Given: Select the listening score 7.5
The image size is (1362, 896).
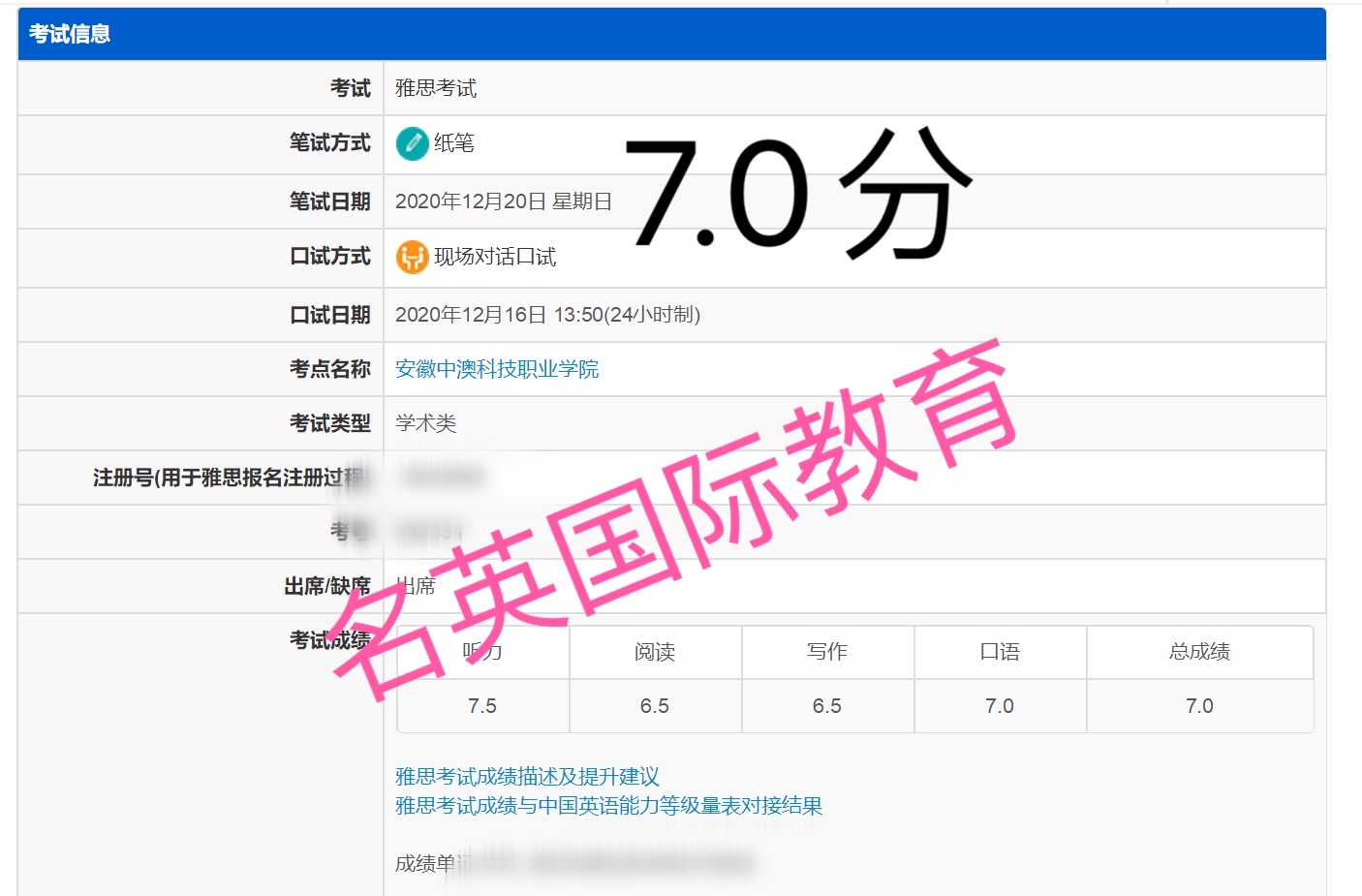Looking at the screenshot, I should pos(482,706).
